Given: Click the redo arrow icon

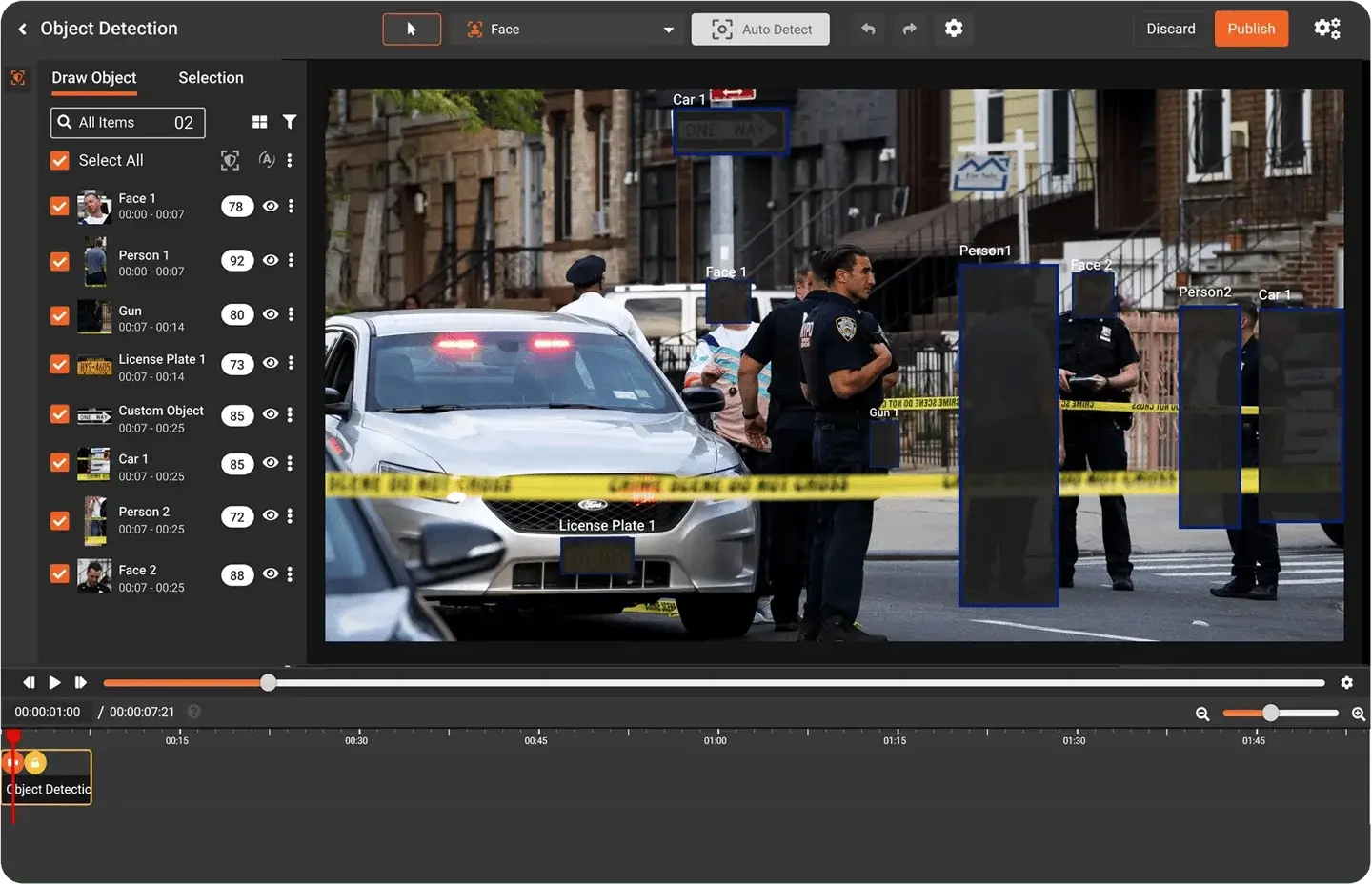Looking at the screenshot, I should pos(910,30).
